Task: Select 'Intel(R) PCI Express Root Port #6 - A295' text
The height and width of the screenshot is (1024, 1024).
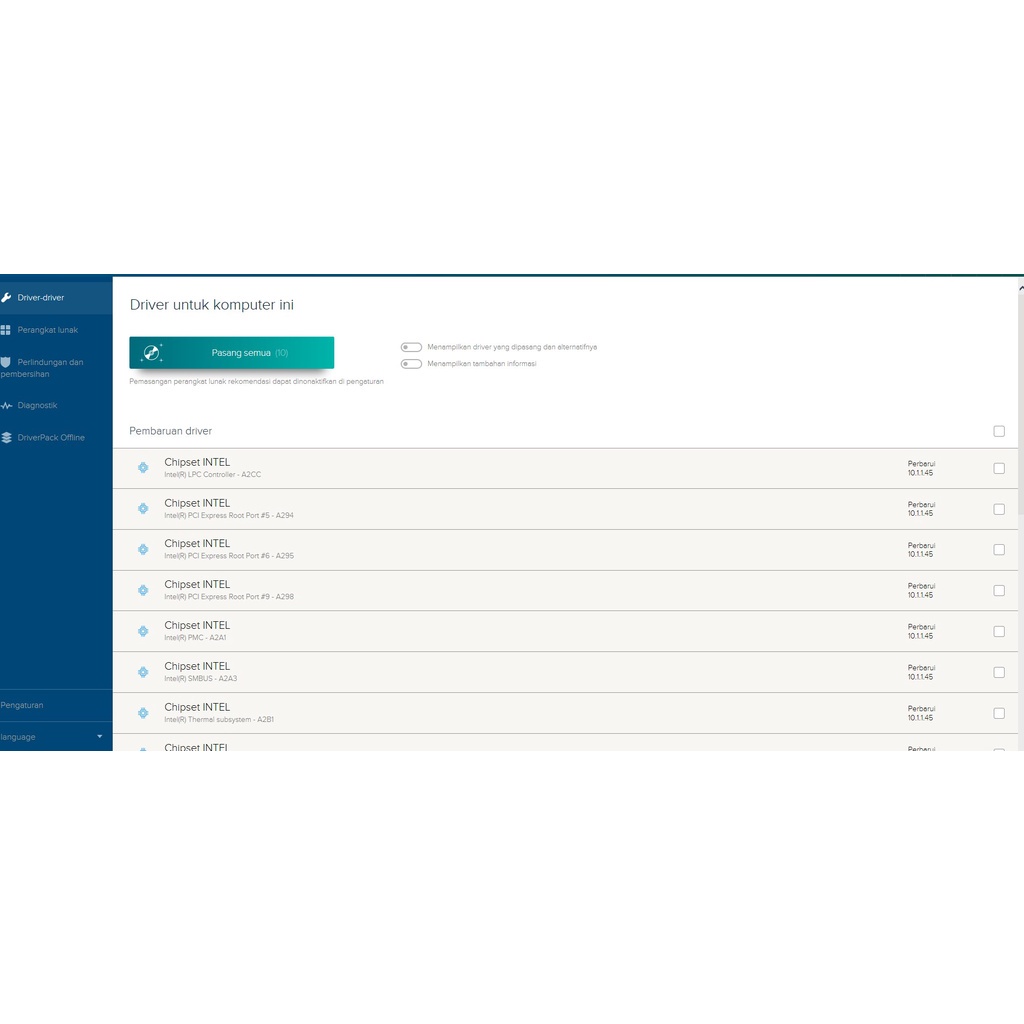Action: (x=229, y=556)
